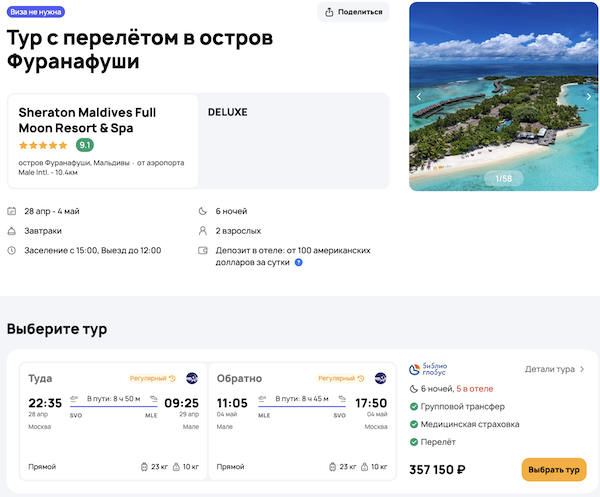
Task: Click Регулярный badge on outbound flight
Action: point(152,378)
